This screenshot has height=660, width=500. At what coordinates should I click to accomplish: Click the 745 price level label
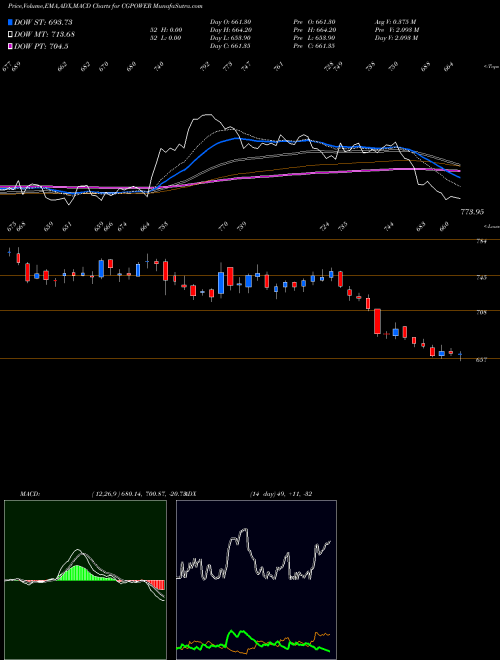coord(482,277)
